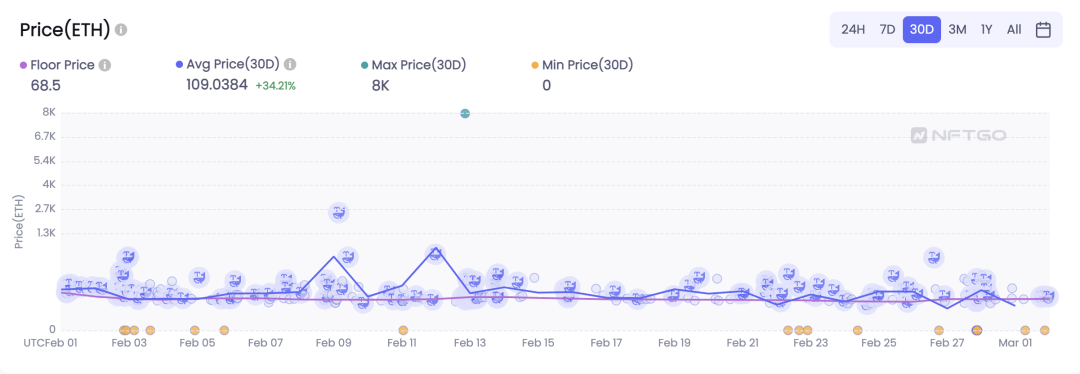
Task: Click the avg price line peak at Feb 12
Action: 435,250
